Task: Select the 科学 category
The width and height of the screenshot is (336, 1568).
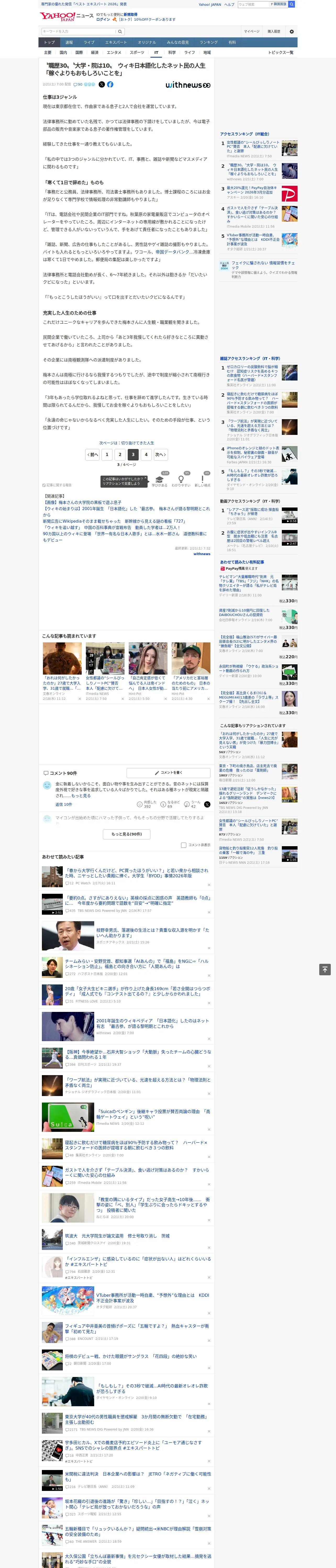Action: pyautogui.click(x=172, y=52)
